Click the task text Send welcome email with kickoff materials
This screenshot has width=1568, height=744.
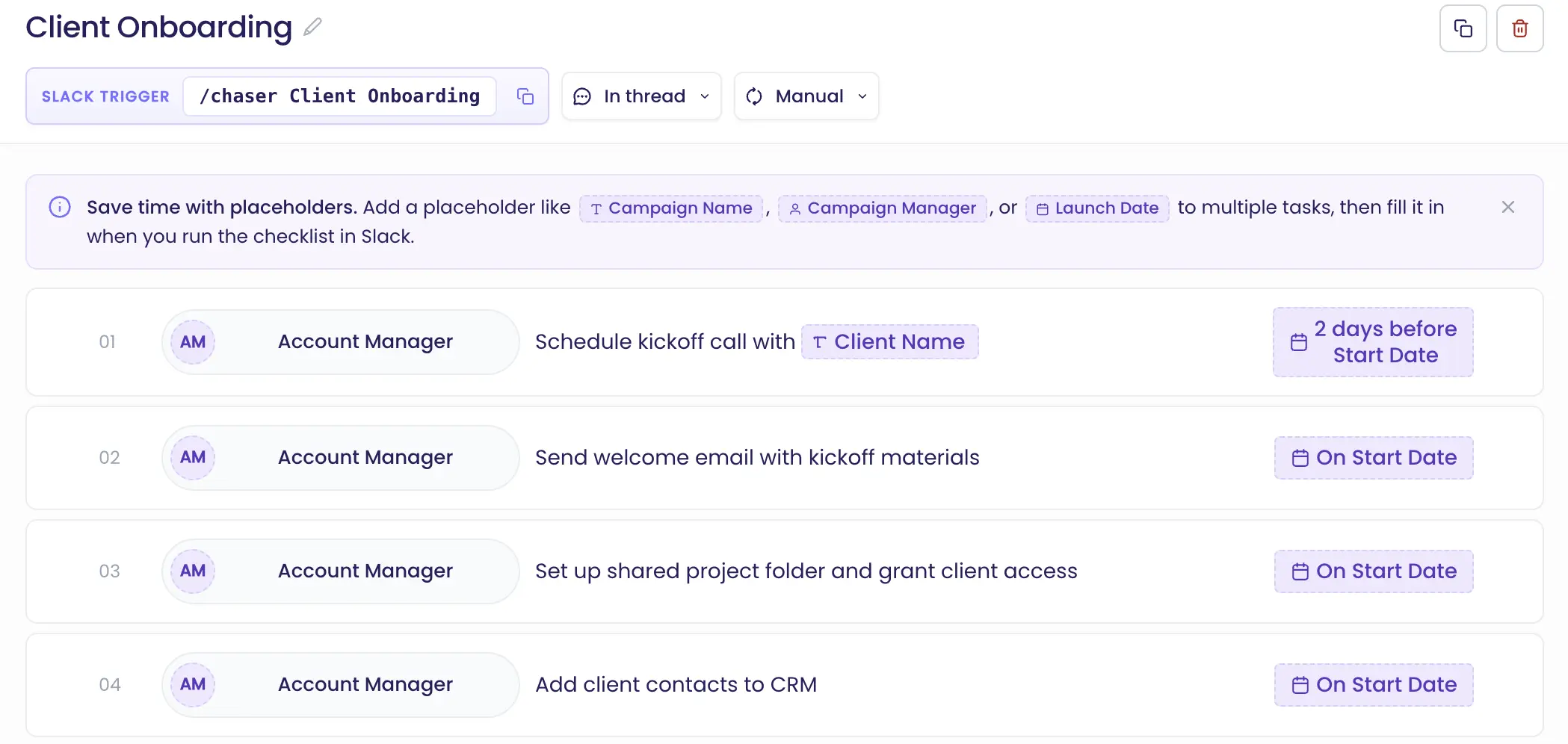click(757, 458)
